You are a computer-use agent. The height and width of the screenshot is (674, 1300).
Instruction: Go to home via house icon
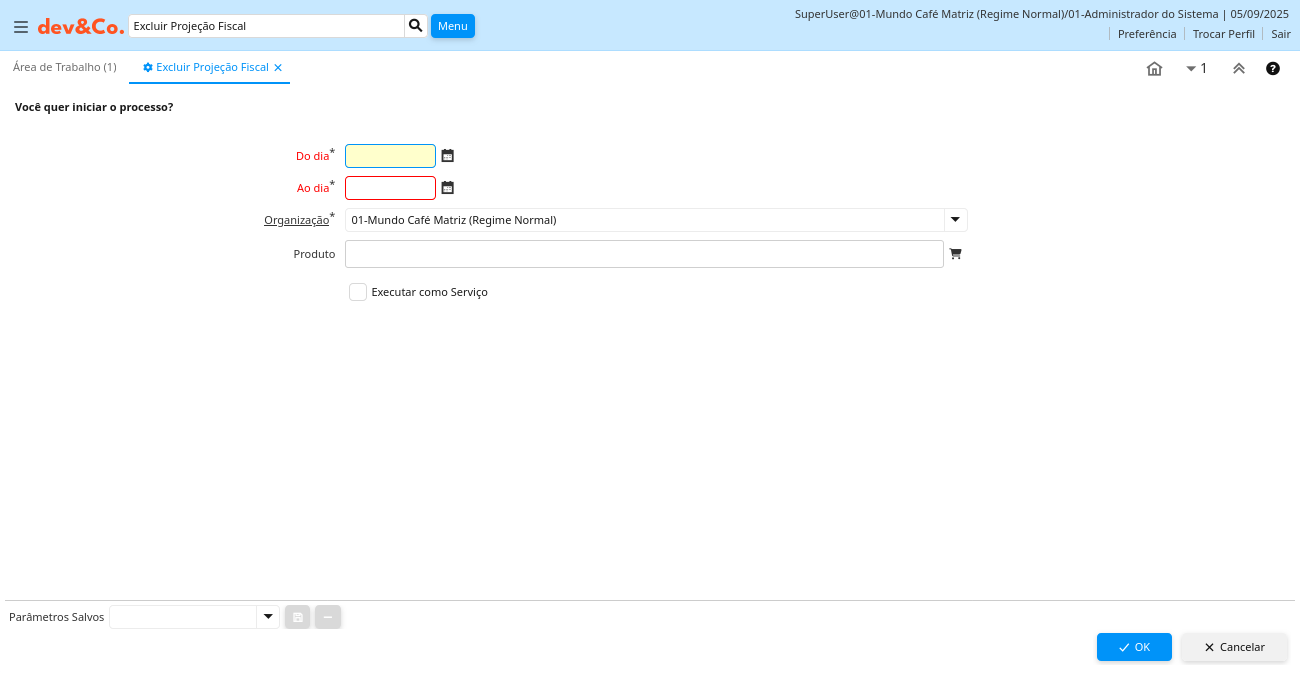[x=1154, y=69]
